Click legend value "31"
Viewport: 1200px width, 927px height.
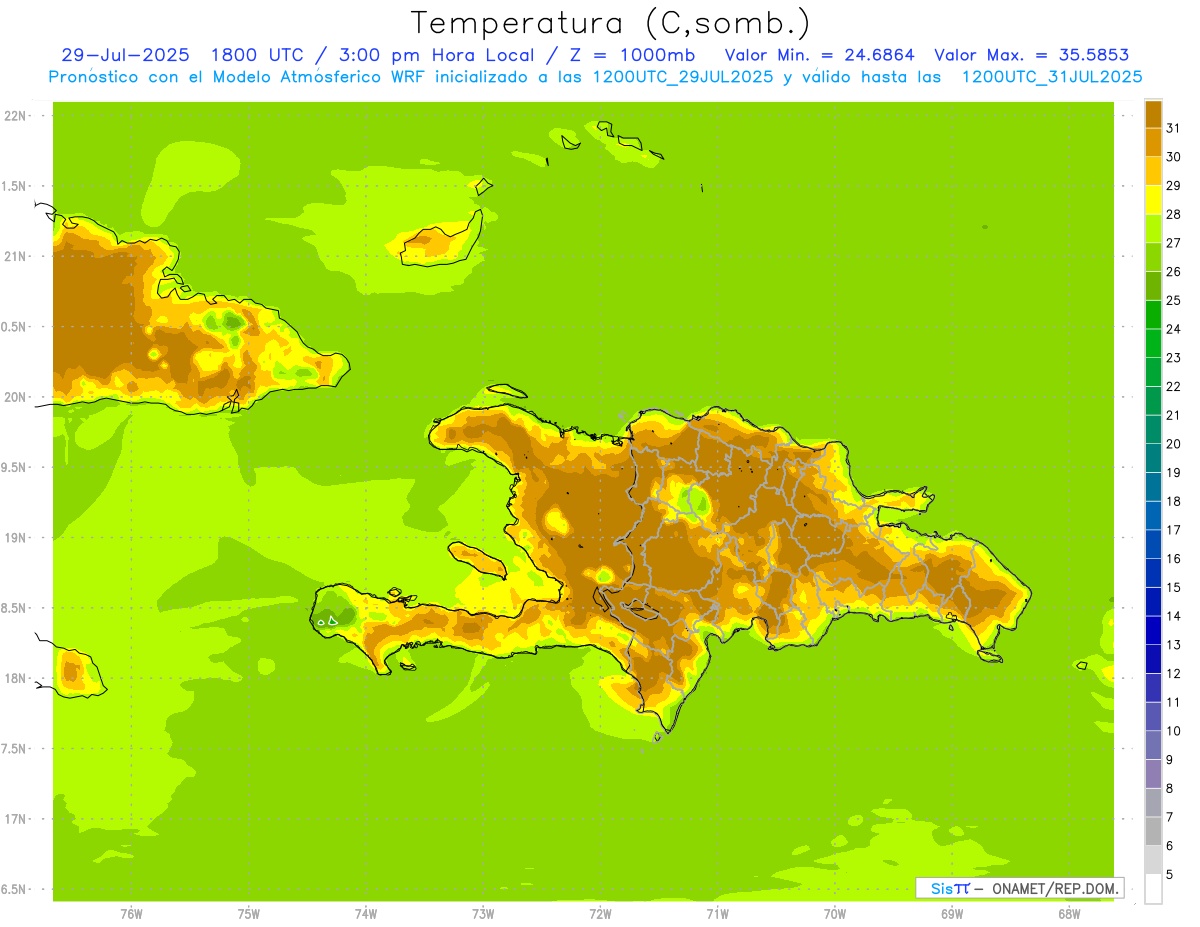point(1173,127)
